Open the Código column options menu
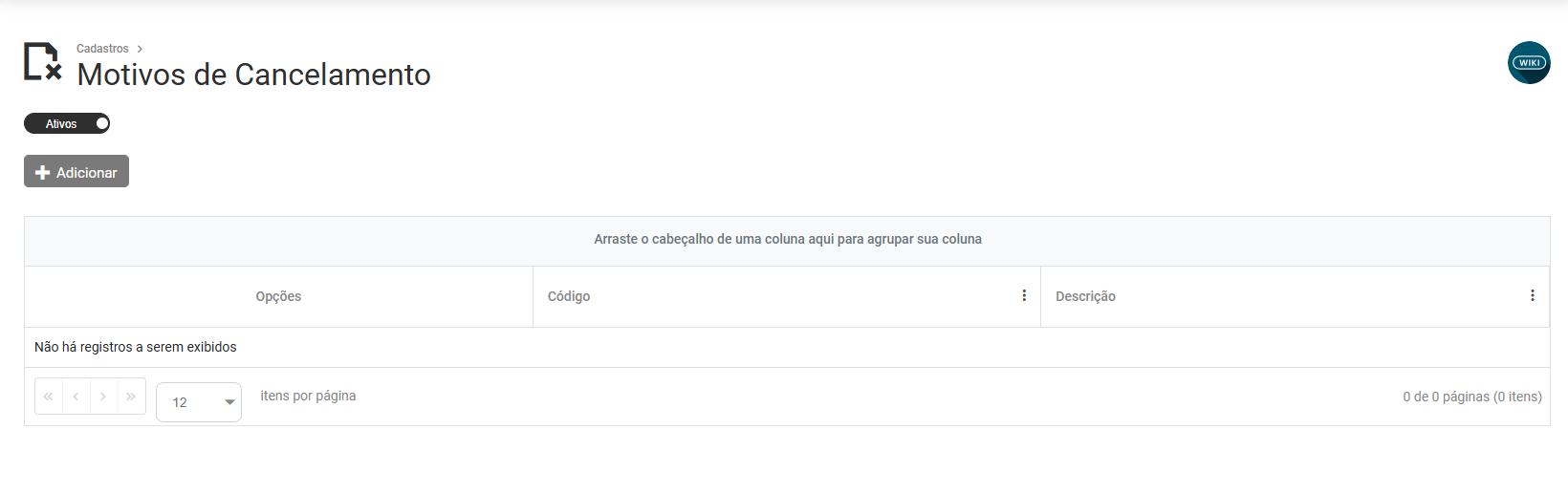The width and height of the screenshot is (1568, 494). [x=1024, y=296]
